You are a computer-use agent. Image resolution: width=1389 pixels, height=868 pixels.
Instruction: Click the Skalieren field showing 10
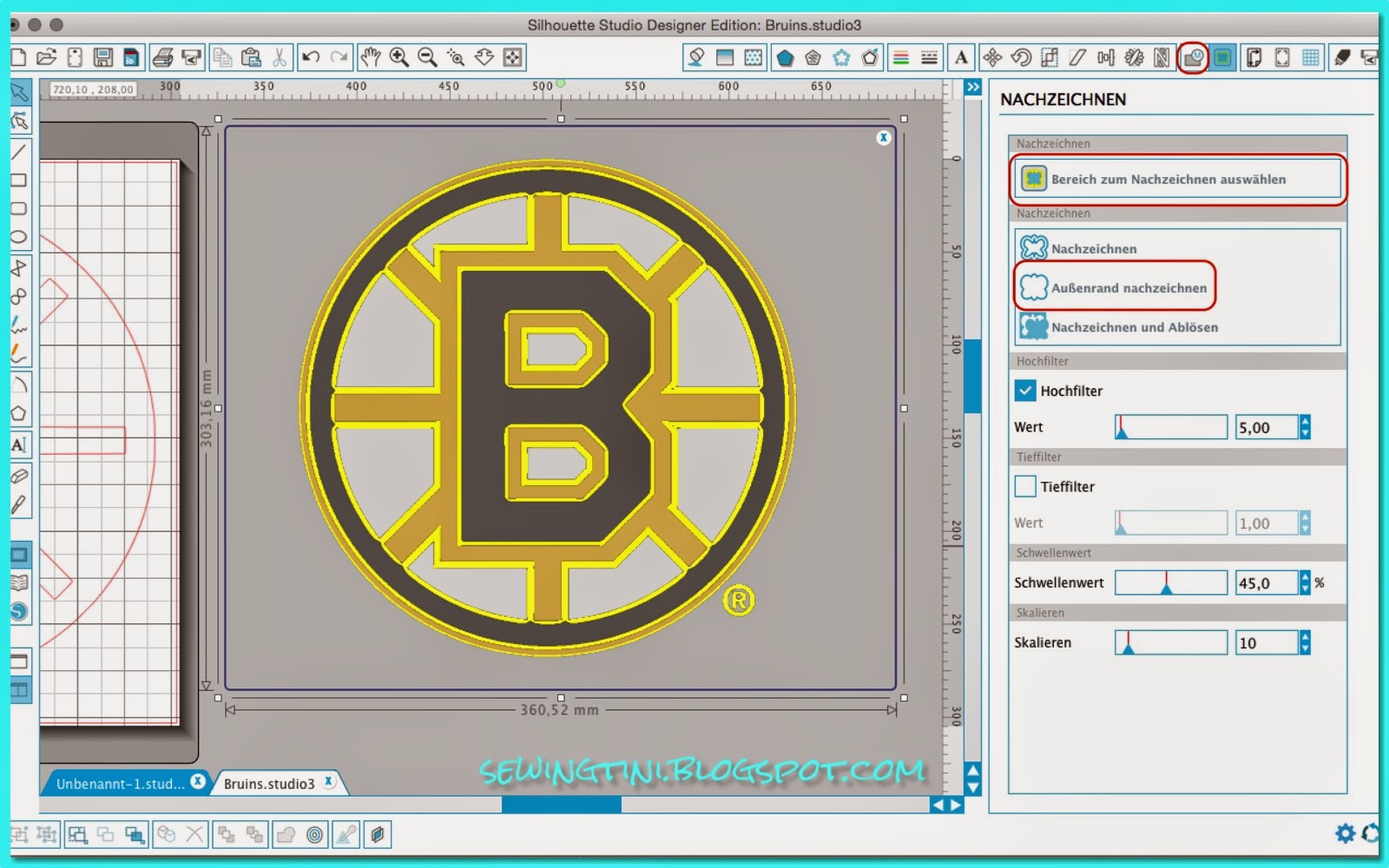[1267, 642]
